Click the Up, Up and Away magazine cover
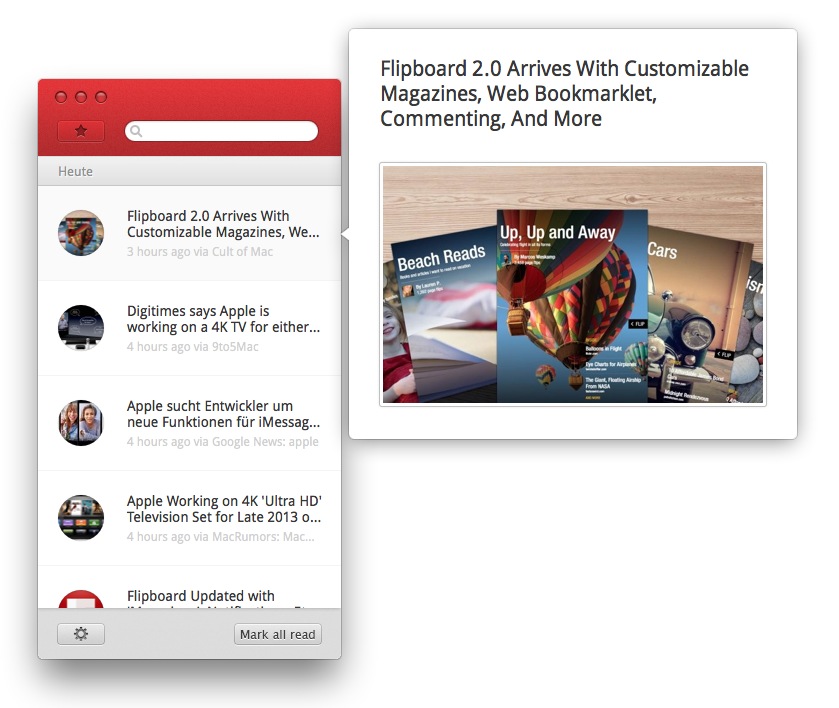Viewport: 839px width, 708px height. click(572, 300)
